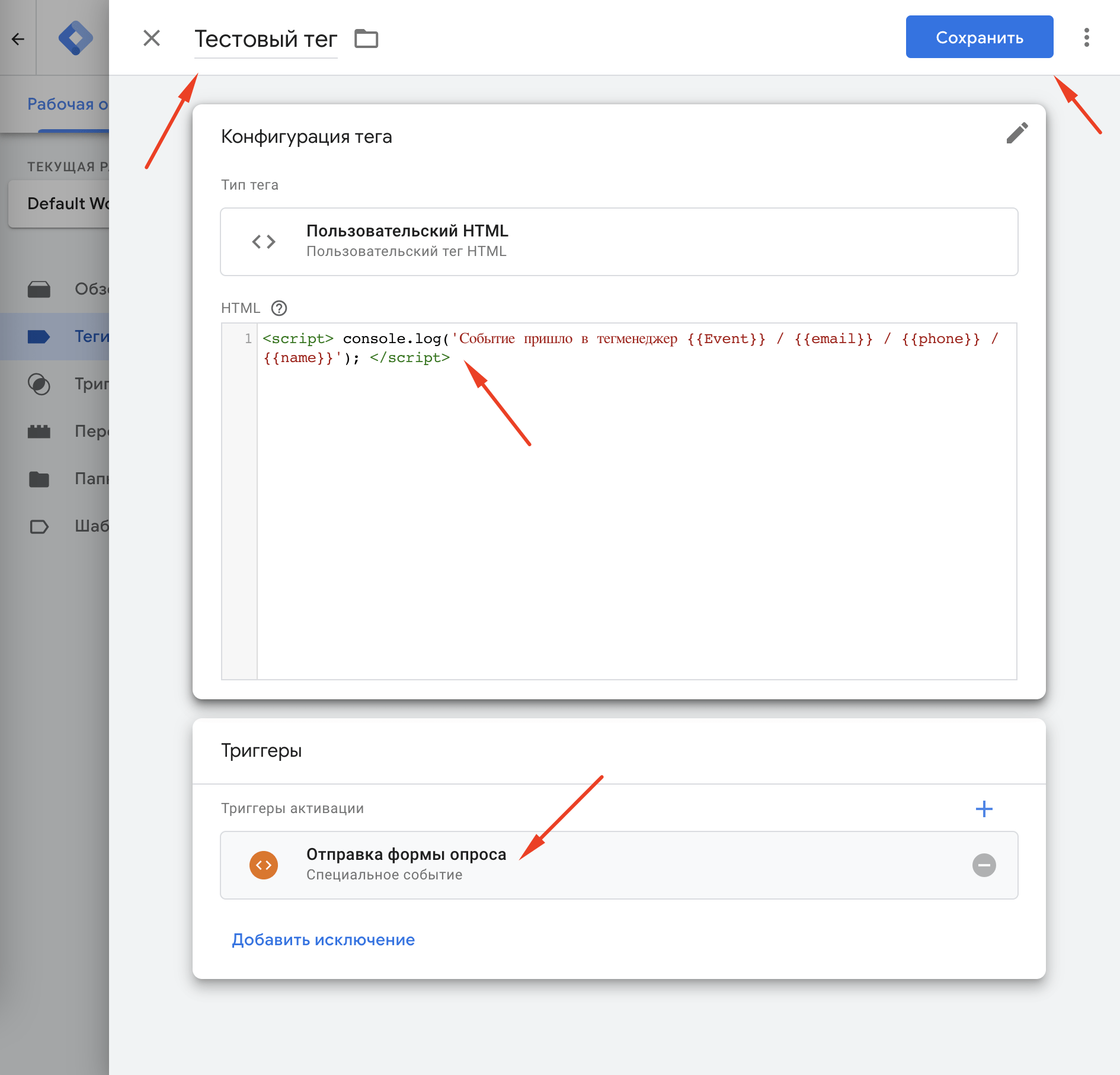Close the tag editor with the X icon

point(152,38)
